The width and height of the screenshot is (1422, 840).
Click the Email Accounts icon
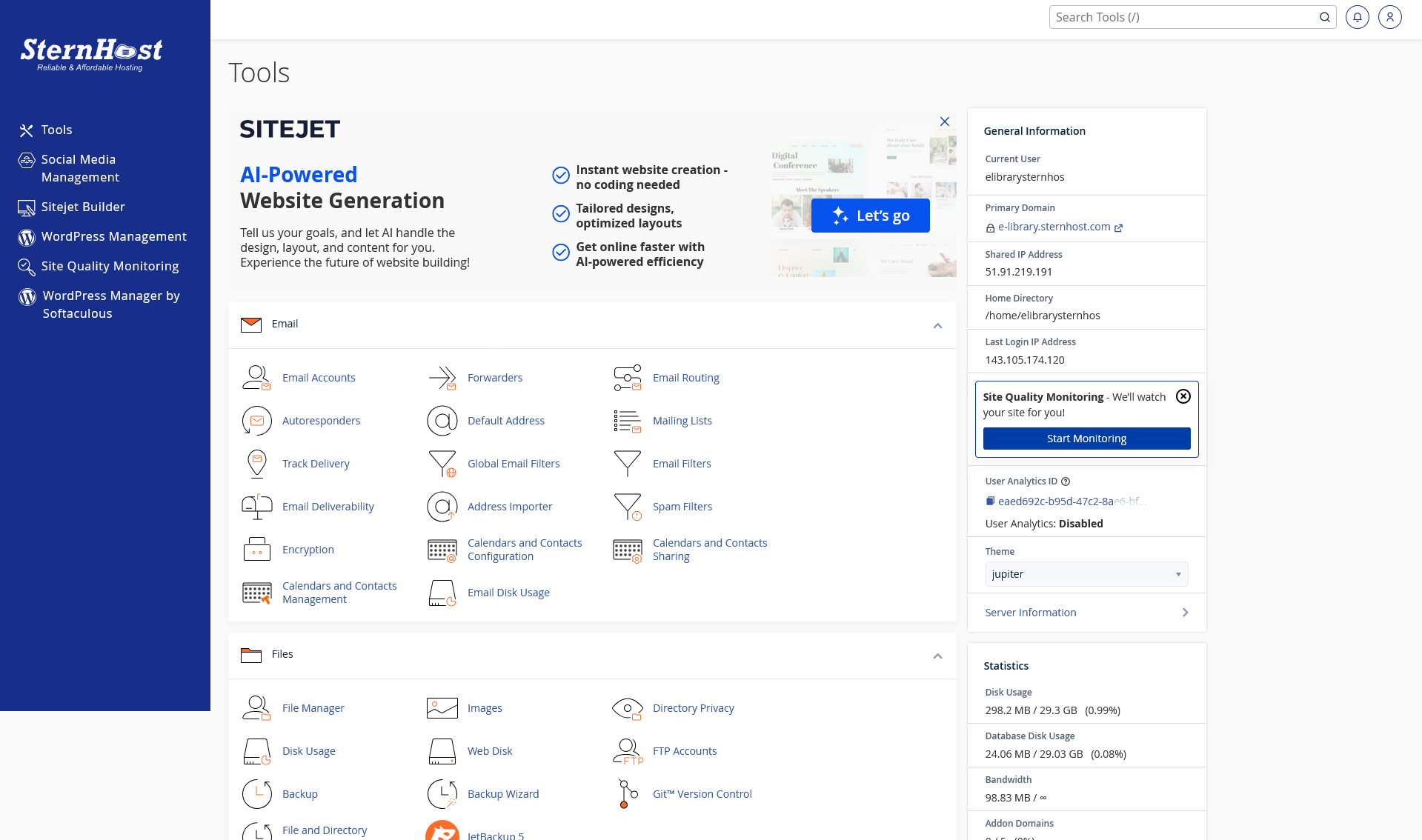(x=256, y=378)
